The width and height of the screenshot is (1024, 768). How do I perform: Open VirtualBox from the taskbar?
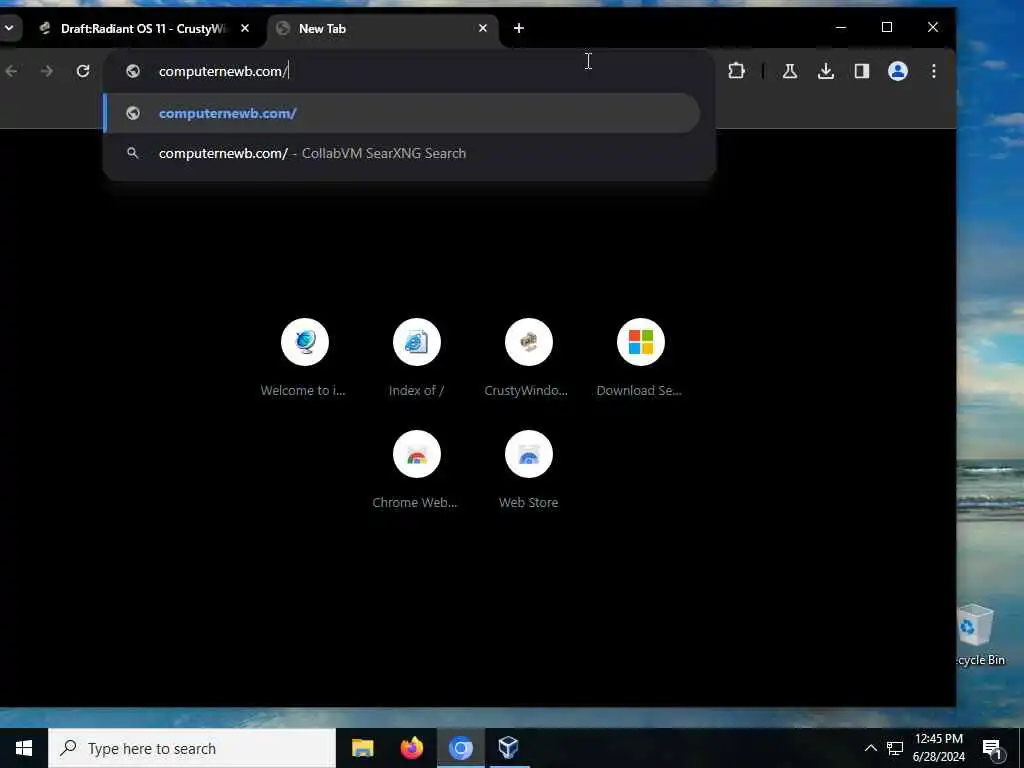pos(508,748)
